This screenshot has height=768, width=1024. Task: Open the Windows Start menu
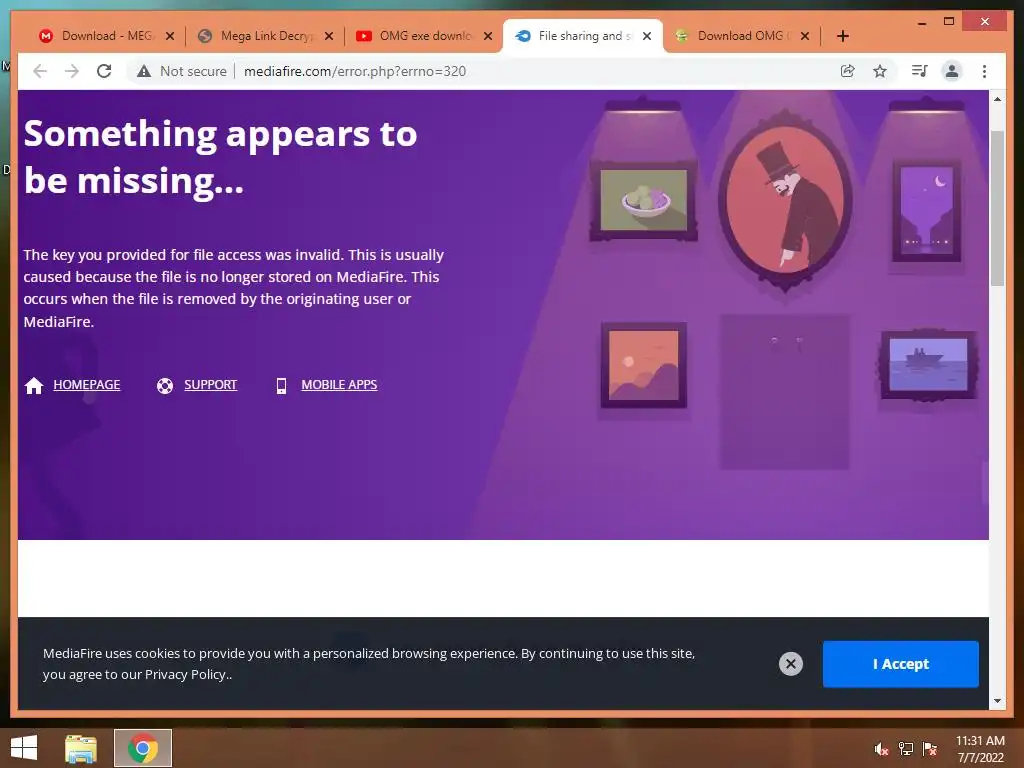tap(24, 748)
